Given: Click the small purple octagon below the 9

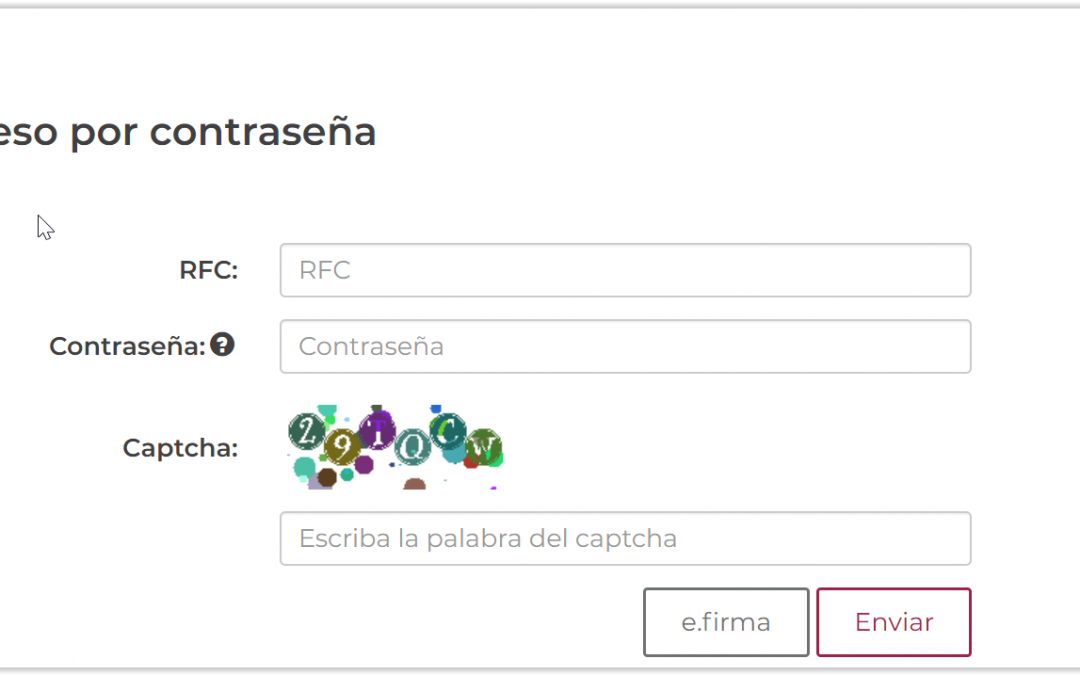Looking at the screenshot, I should click(x=364, y=465).
